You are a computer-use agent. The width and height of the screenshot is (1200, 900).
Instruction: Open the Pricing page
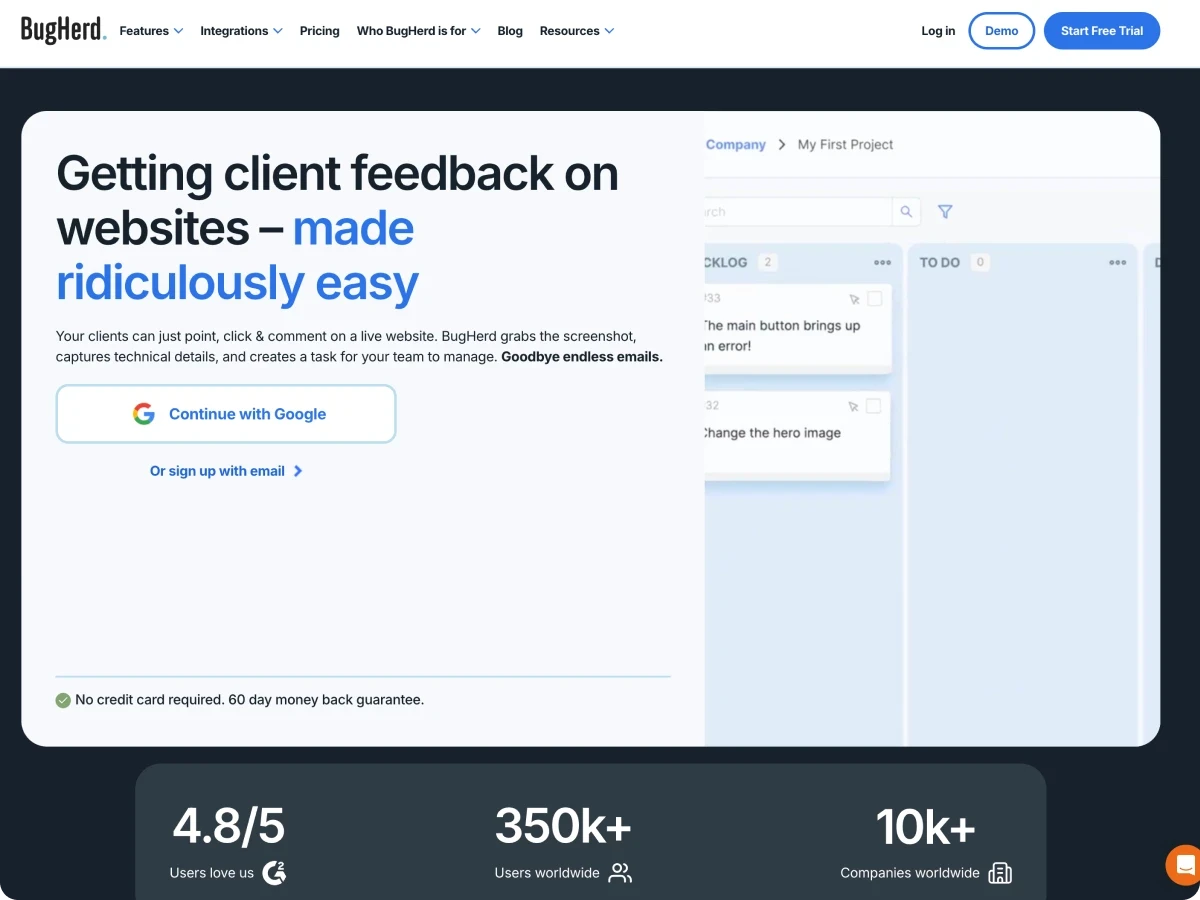point(320,31)
